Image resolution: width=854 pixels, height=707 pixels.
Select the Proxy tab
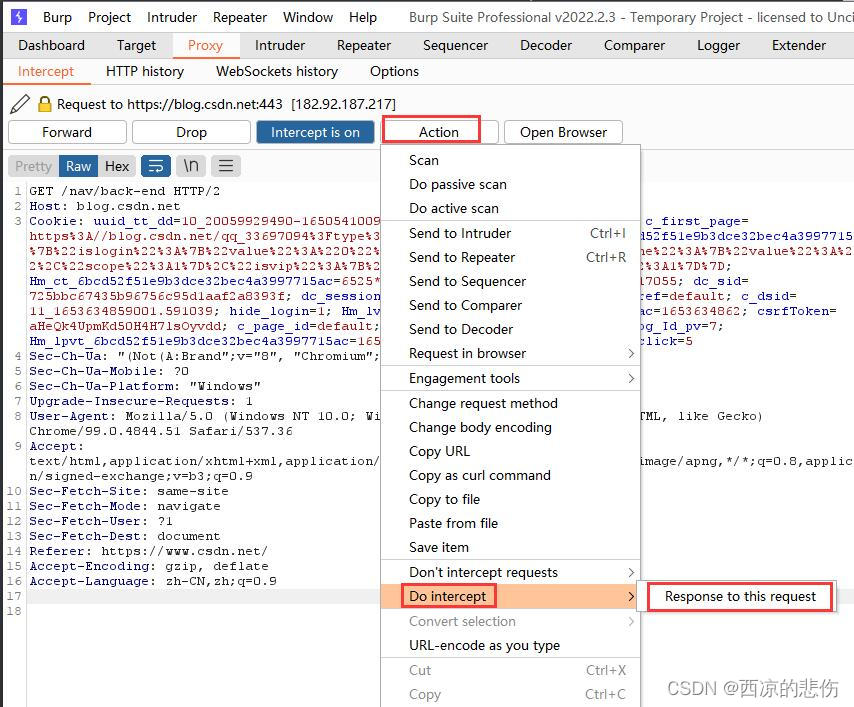click(205, 45)
